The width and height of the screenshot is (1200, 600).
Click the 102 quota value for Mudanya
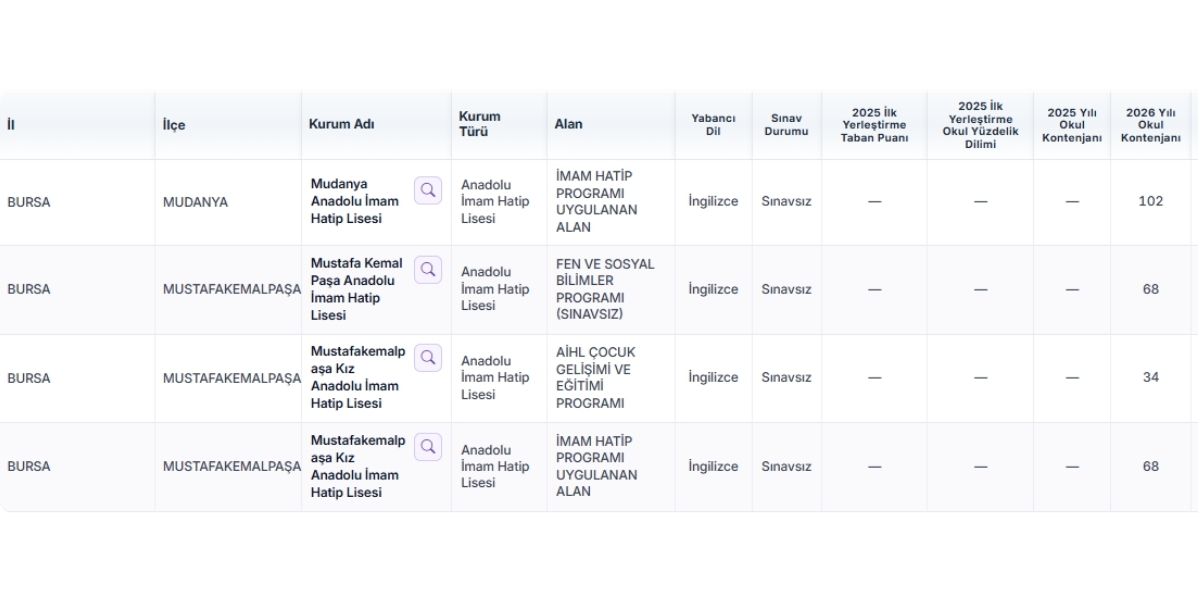pos(1151,201)
